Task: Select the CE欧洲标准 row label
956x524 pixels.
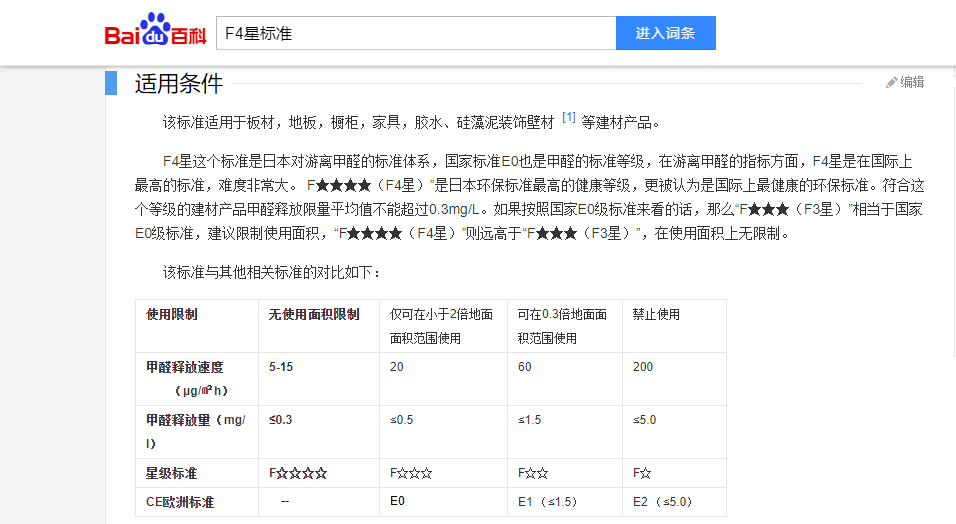Action: tap(180, 501)
